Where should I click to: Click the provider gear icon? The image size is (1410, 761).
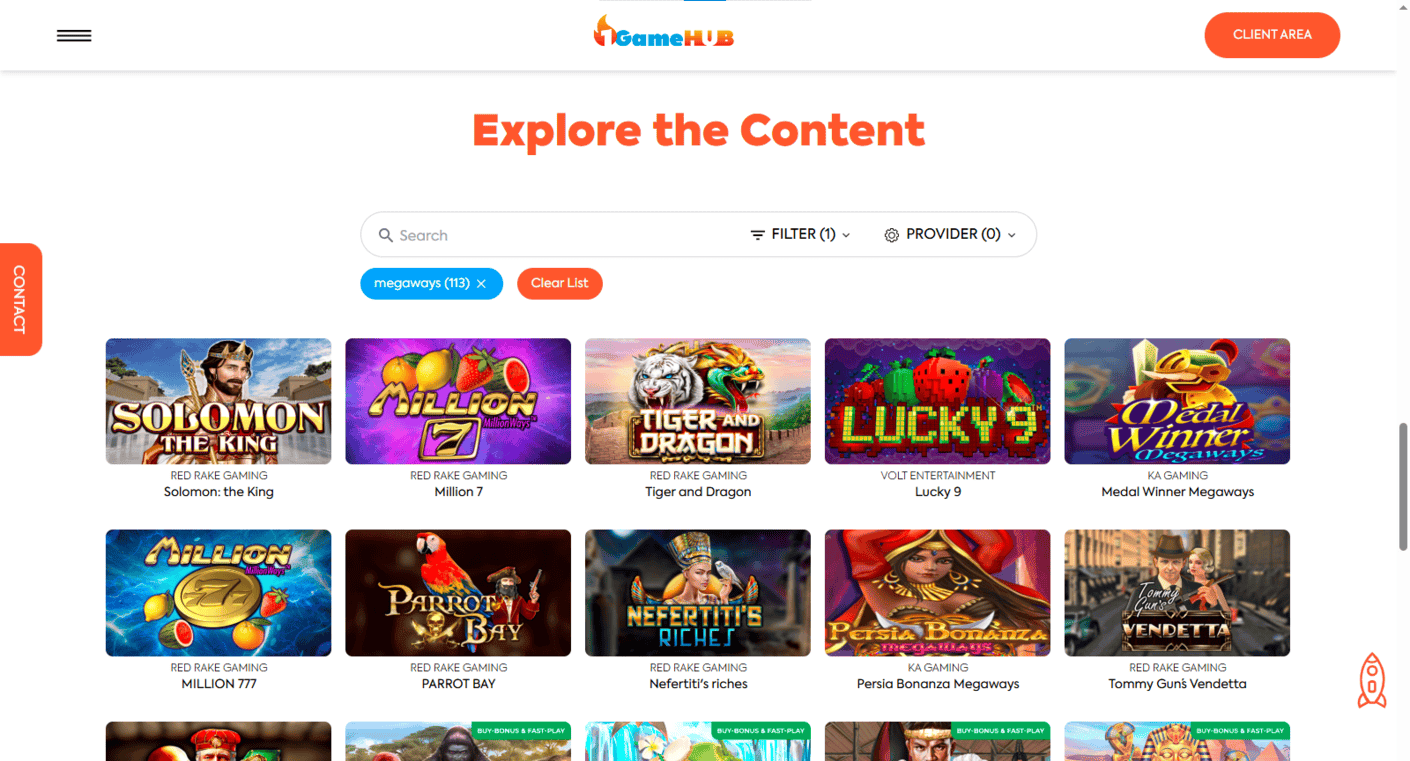(892, 235)
